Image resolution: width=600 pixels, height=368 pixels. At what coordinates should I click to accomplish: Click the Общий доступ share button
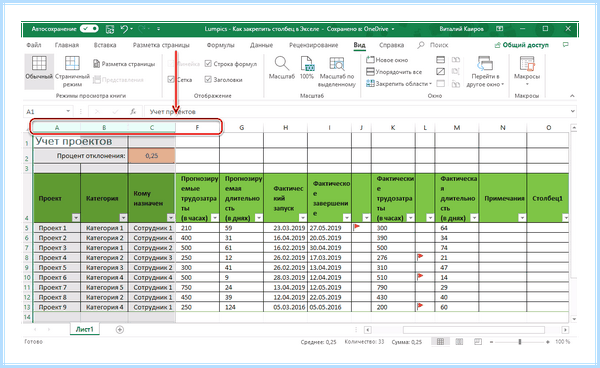point(522,45)
